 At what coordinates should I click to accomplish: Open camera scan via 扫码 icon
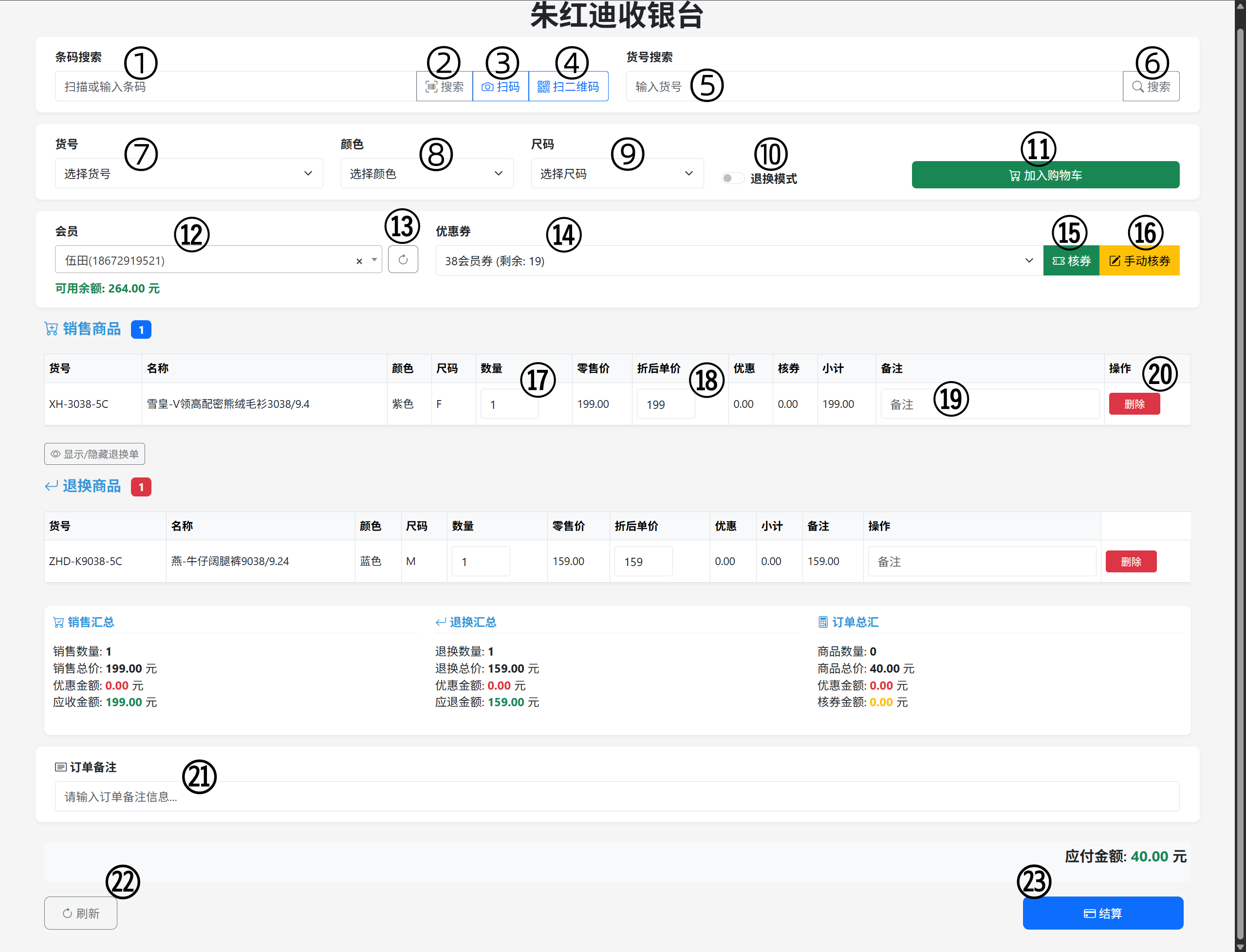(501, 86)
